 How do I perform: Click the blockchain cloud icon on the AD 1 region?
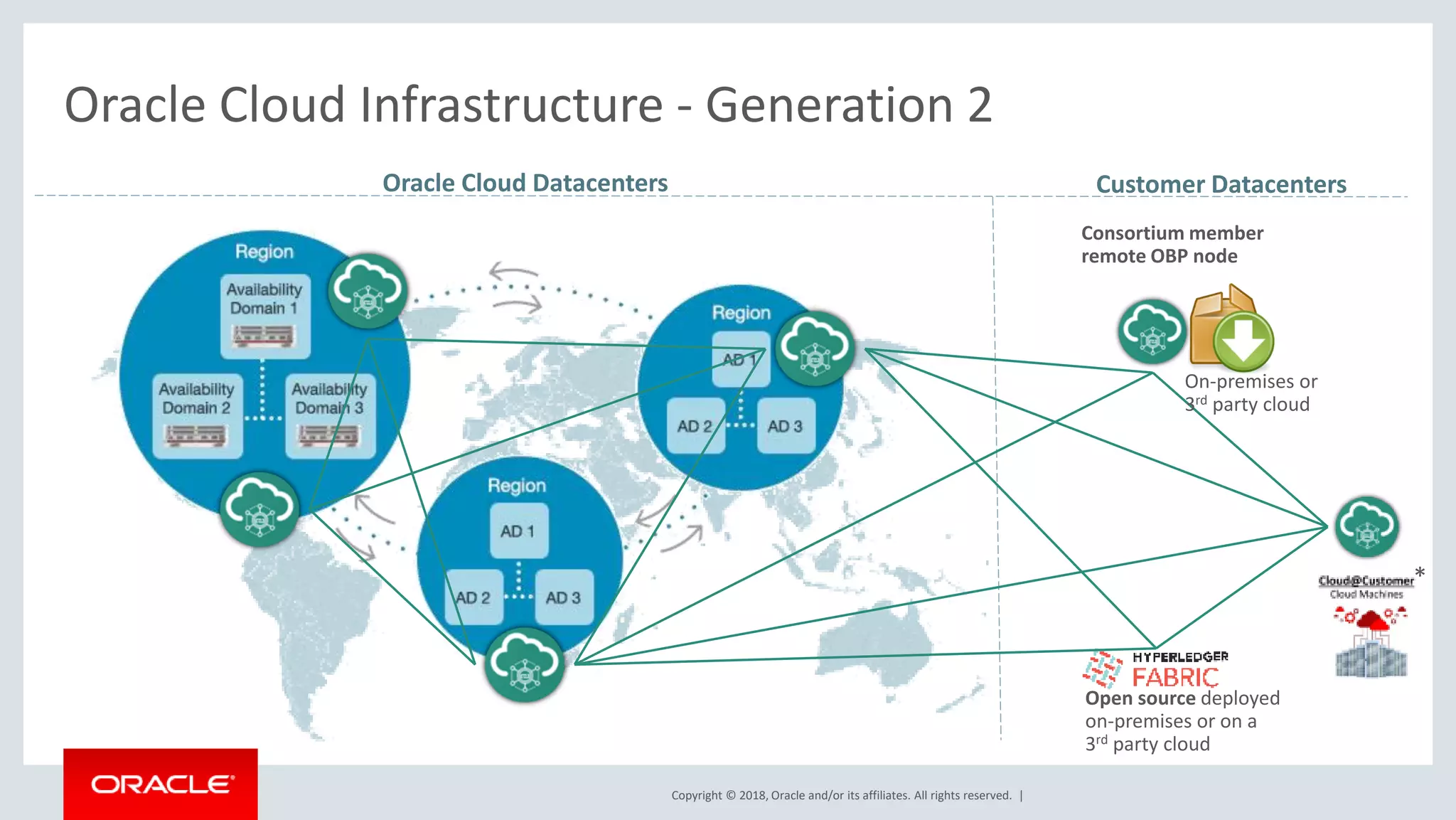[x=815, y=348]
